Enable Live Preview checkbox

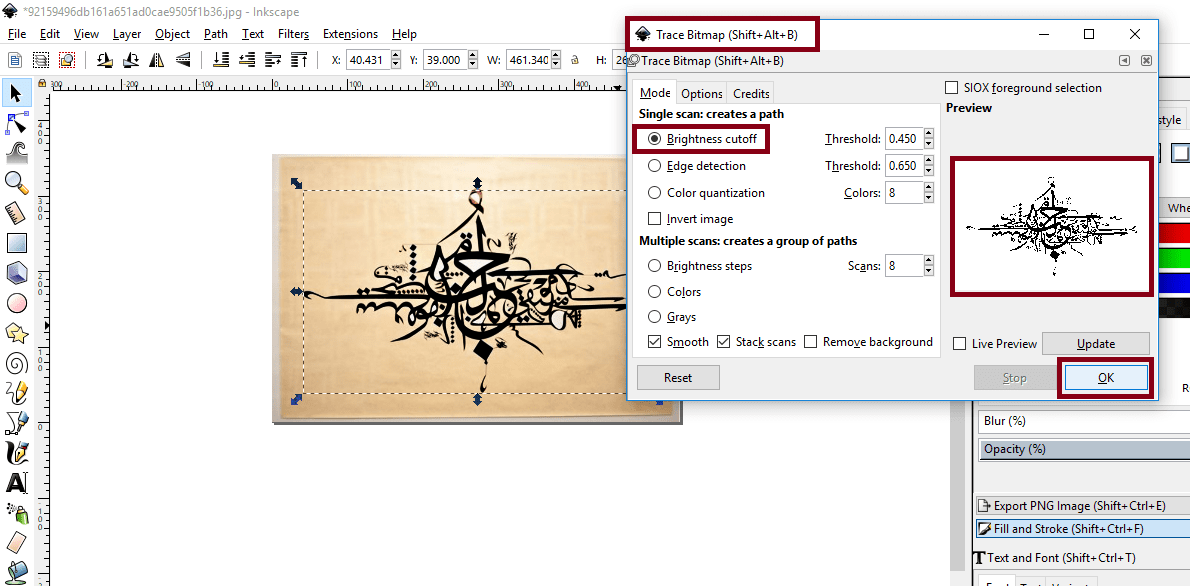click(x=960, y=344)
